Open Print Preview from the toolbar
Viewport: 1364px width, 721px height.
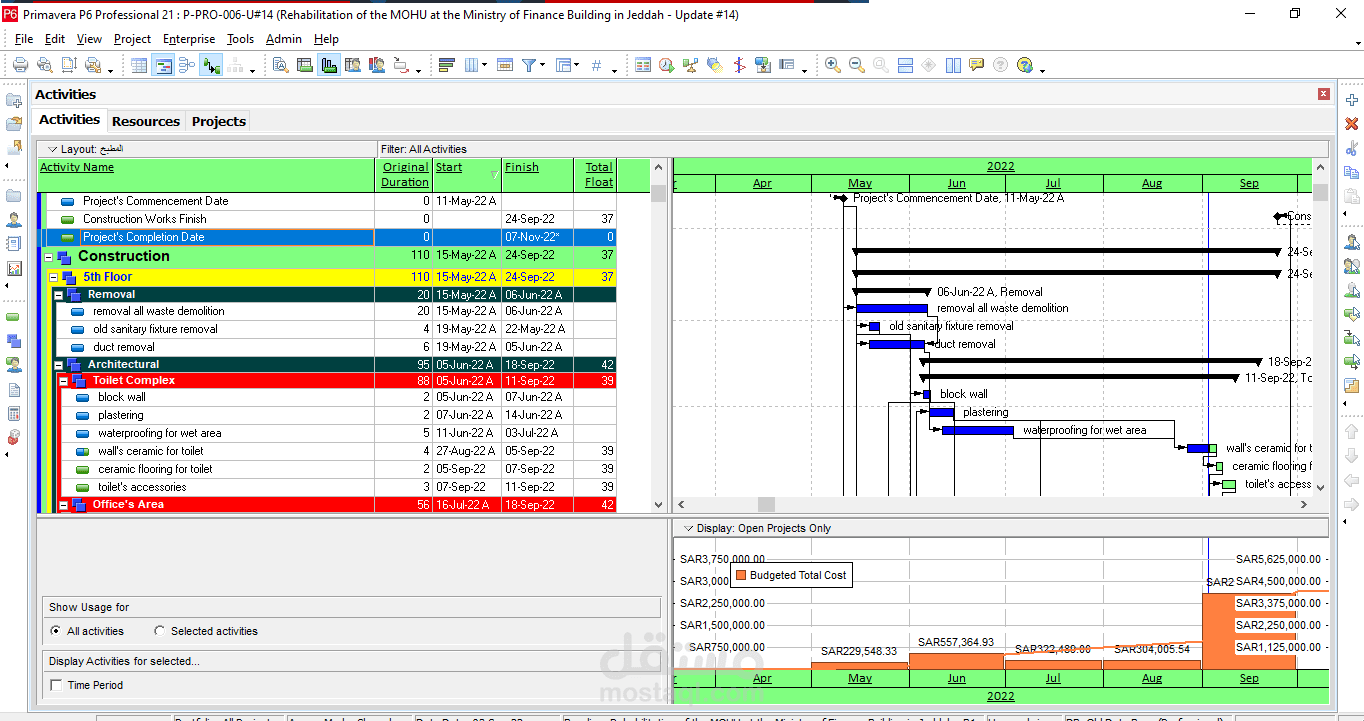(x=44, y=65)
